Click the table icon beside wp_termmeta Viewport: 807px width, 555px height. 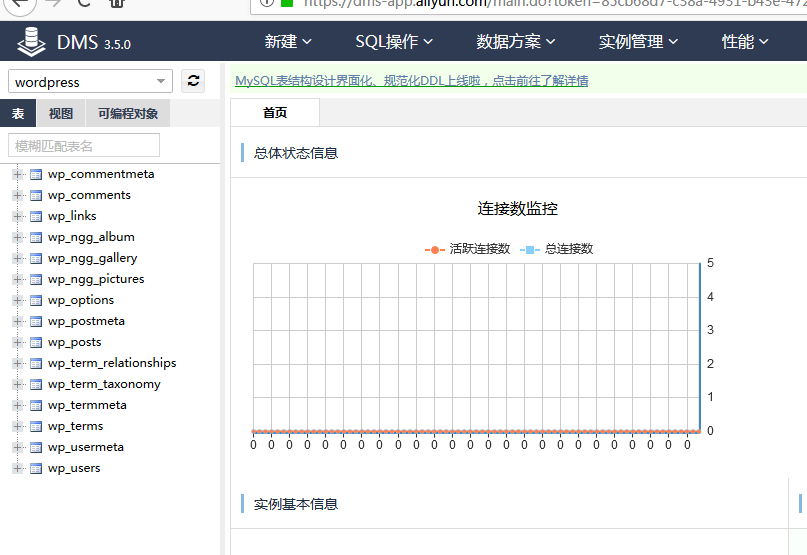pos(36,406)
